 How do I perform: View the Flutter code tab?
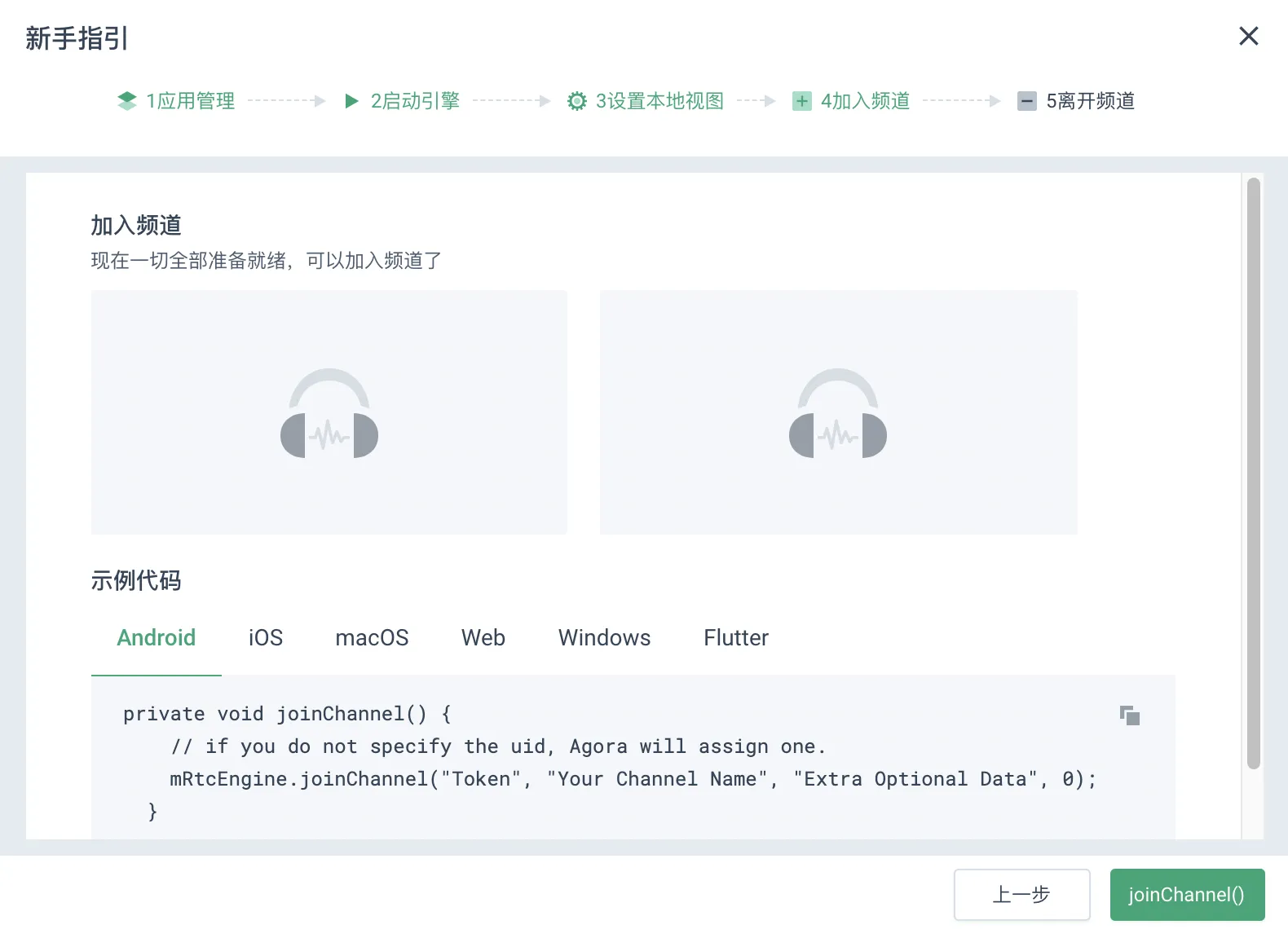click(x=736, y=637)
